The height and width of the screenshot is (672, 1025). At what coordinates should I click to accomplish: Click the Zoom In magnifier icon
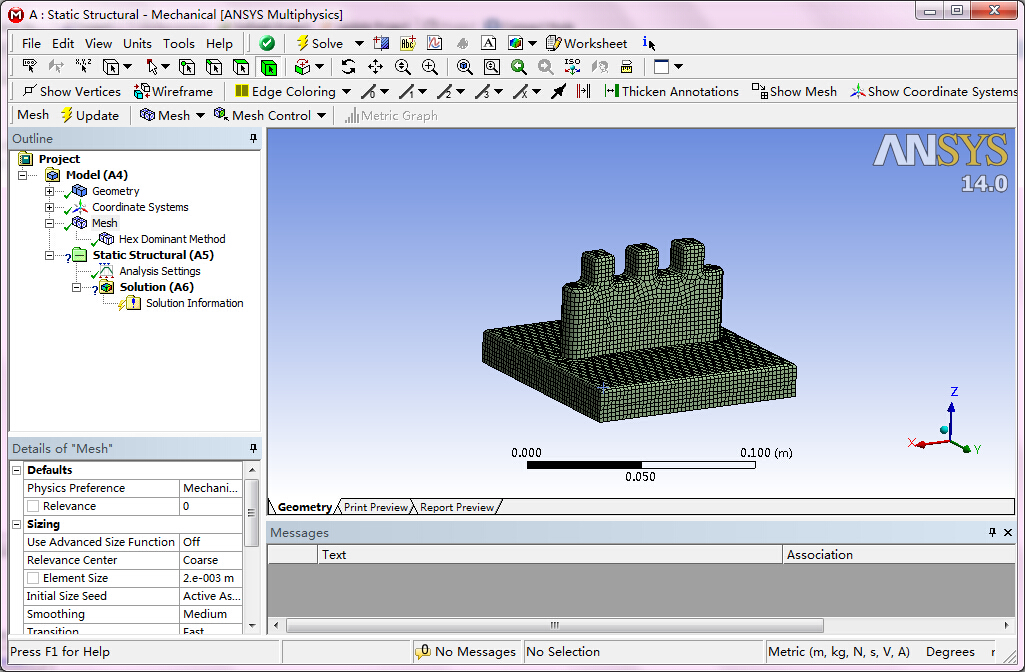pyautogui.click(x=428, y=67)
